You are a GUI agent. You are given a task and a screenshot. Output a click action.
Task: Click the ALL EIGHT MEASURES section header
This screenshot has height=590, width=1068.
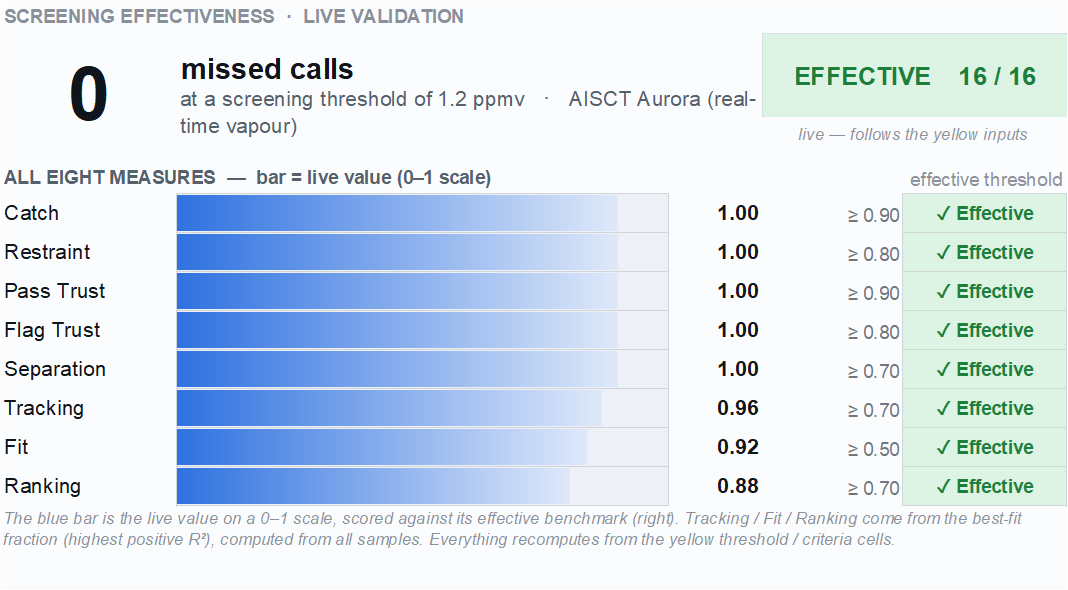point(110,178)
